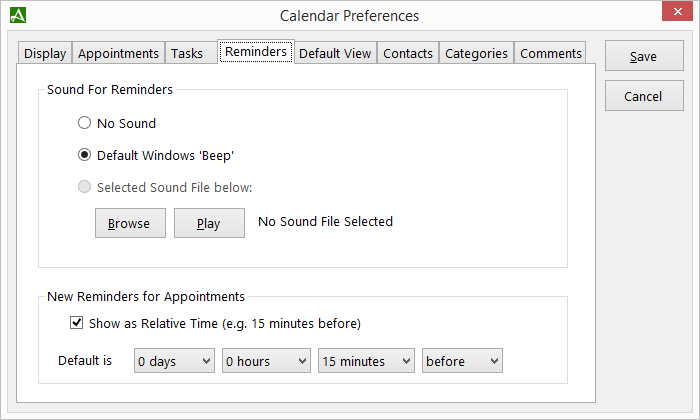Open the Contacts tab
700x420 pixels.
408,53
